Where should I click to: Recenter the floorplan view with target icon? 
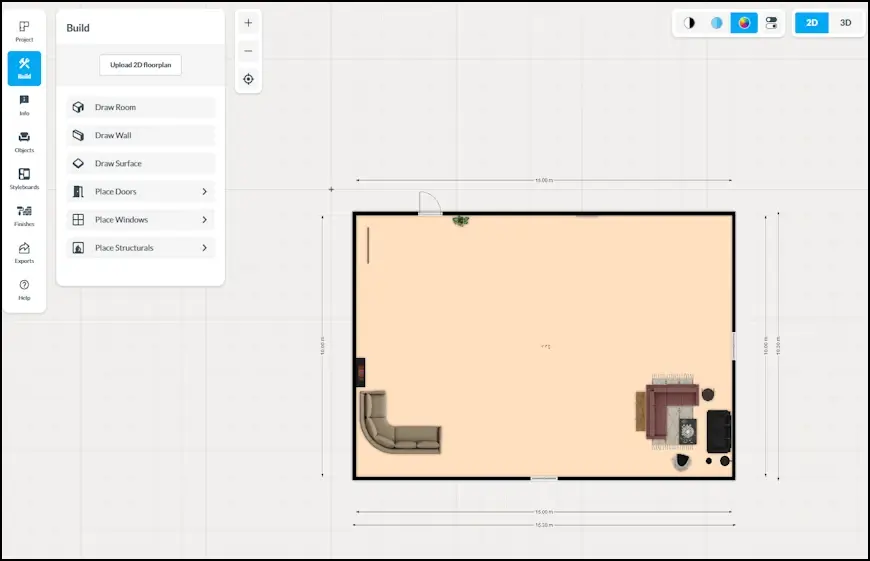tap(248, 79)
